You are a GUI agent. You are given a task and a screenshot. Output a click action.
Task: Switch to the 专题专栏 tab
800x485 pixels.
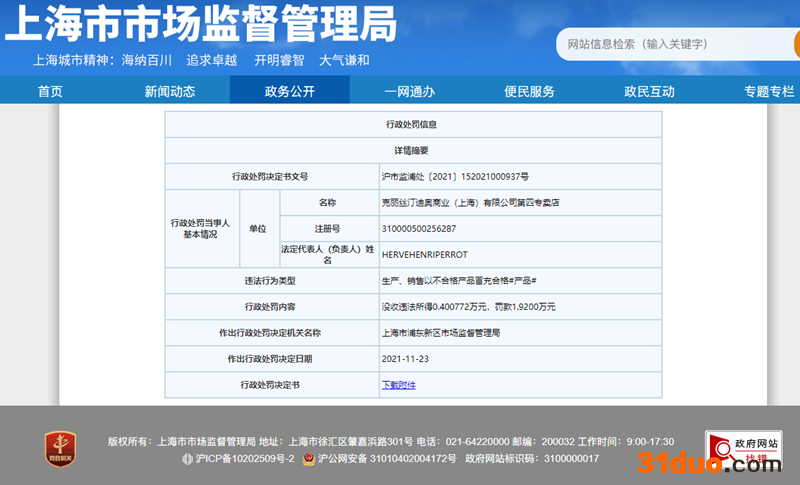coord(768,91)
